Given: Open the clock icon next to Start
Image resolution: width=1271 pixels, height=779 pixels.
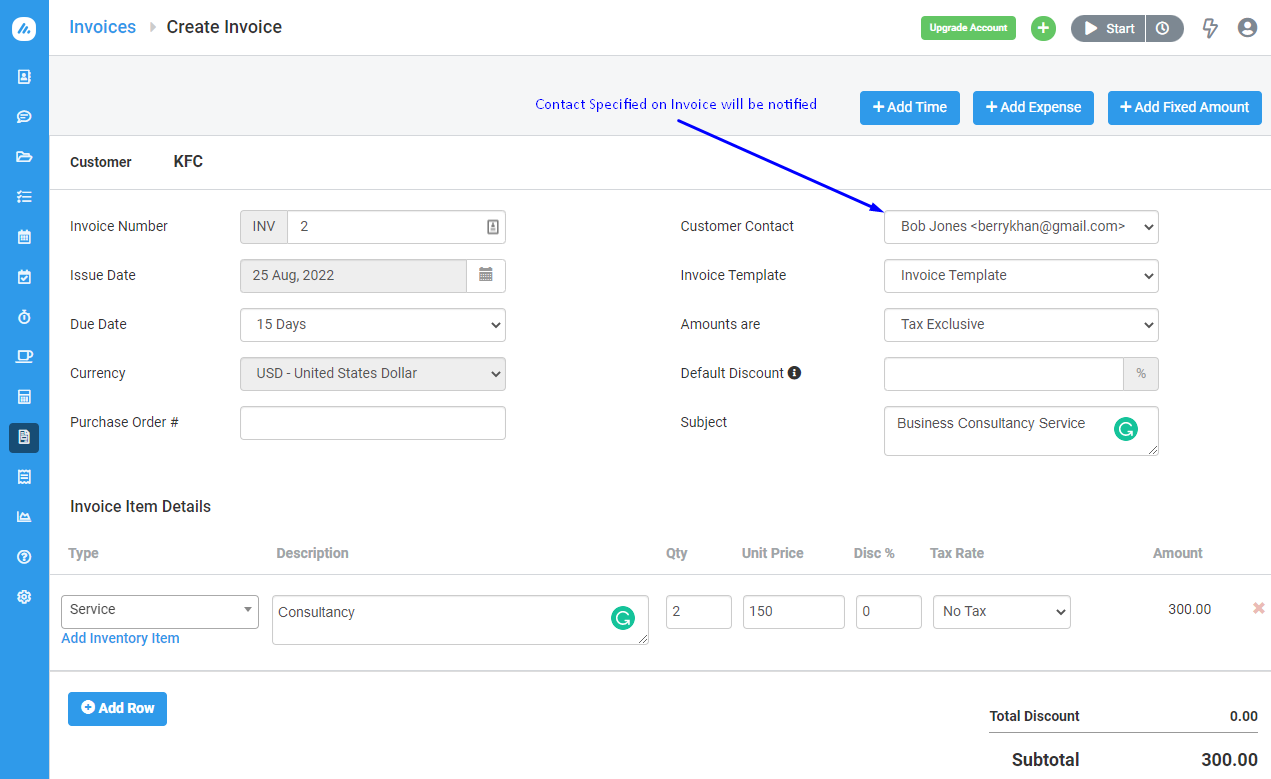Looking at the screenshot, I should [x=1163, y=28].
